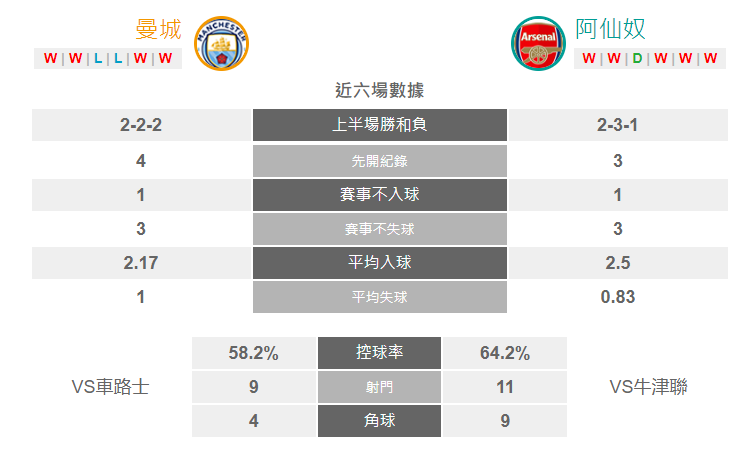Click the first blue L in Manchester City's form
Image resolution: width=756 pixels, height=451 pixels.
point(98,58)
